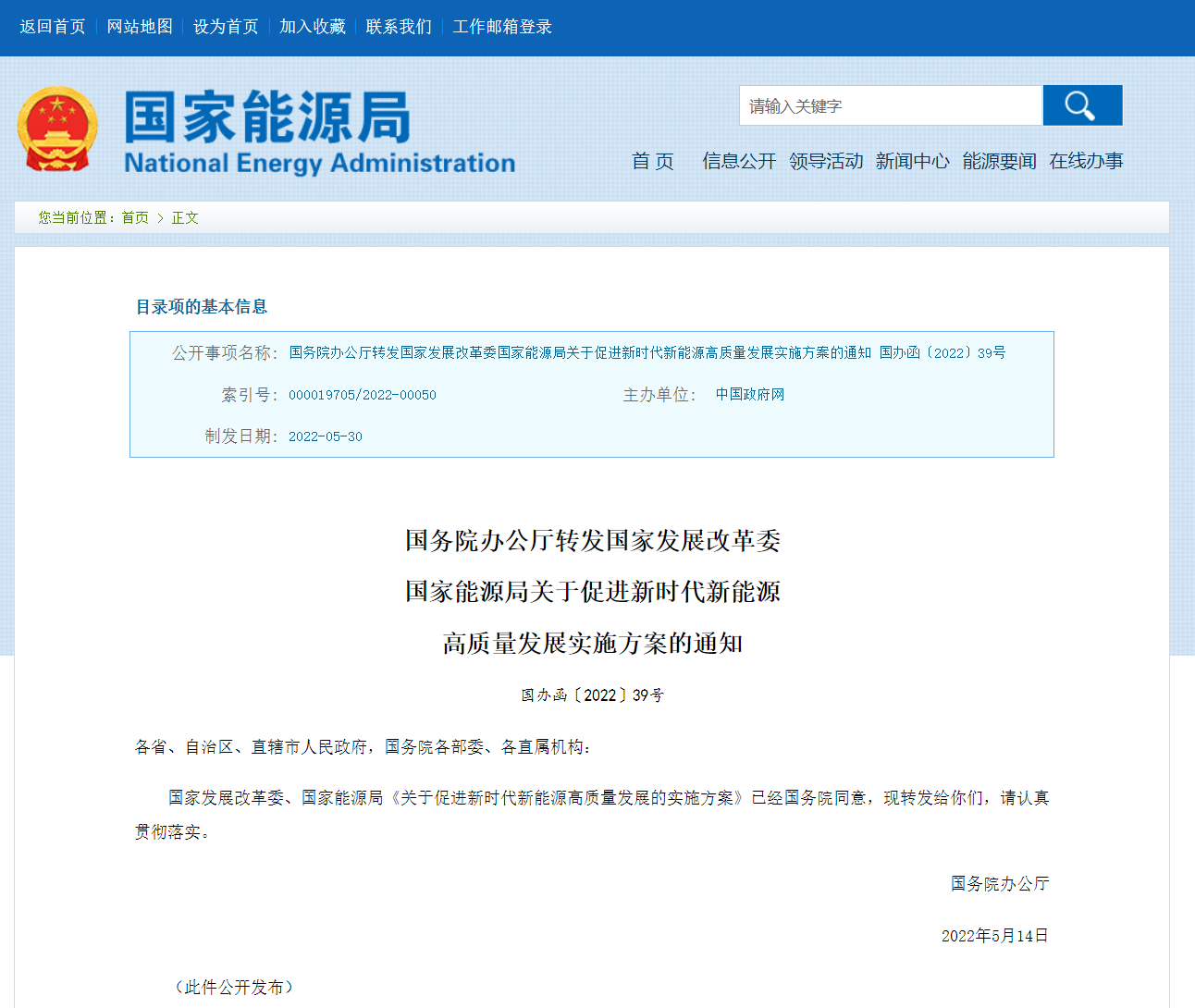
Task: Click the magnifier search icon button
Action: 1082,105
